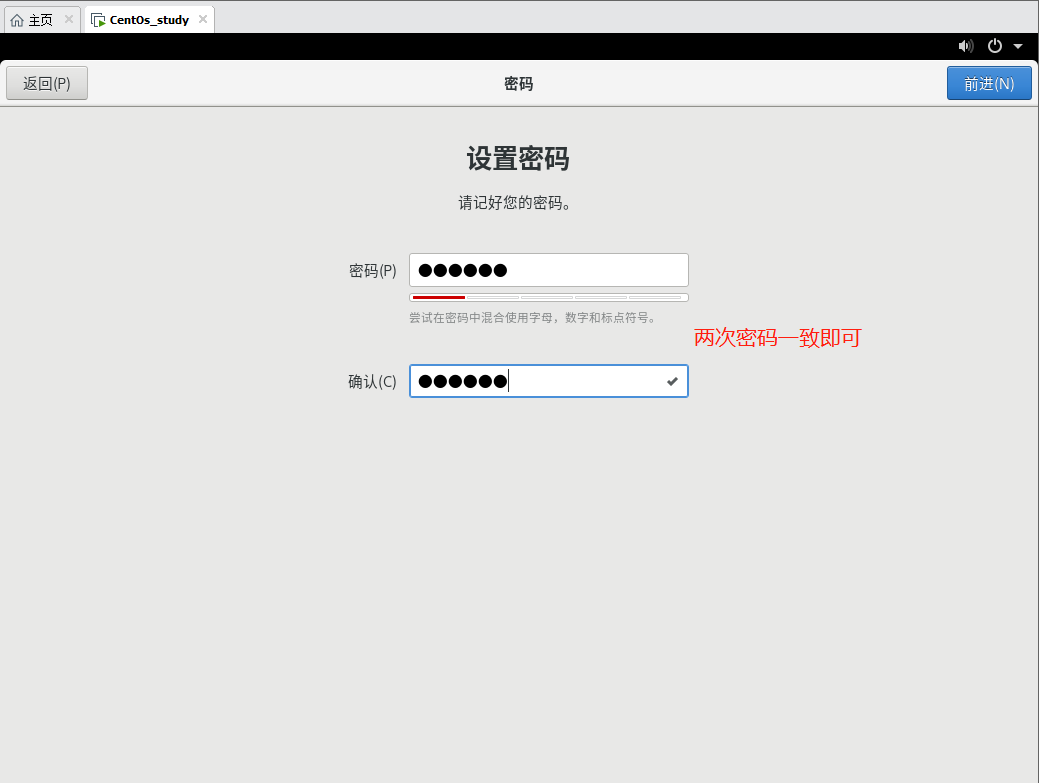Viewport: 1039px width, 783px height.
Task: Click the red segment of the password strength meter
Action: [437, 297]
